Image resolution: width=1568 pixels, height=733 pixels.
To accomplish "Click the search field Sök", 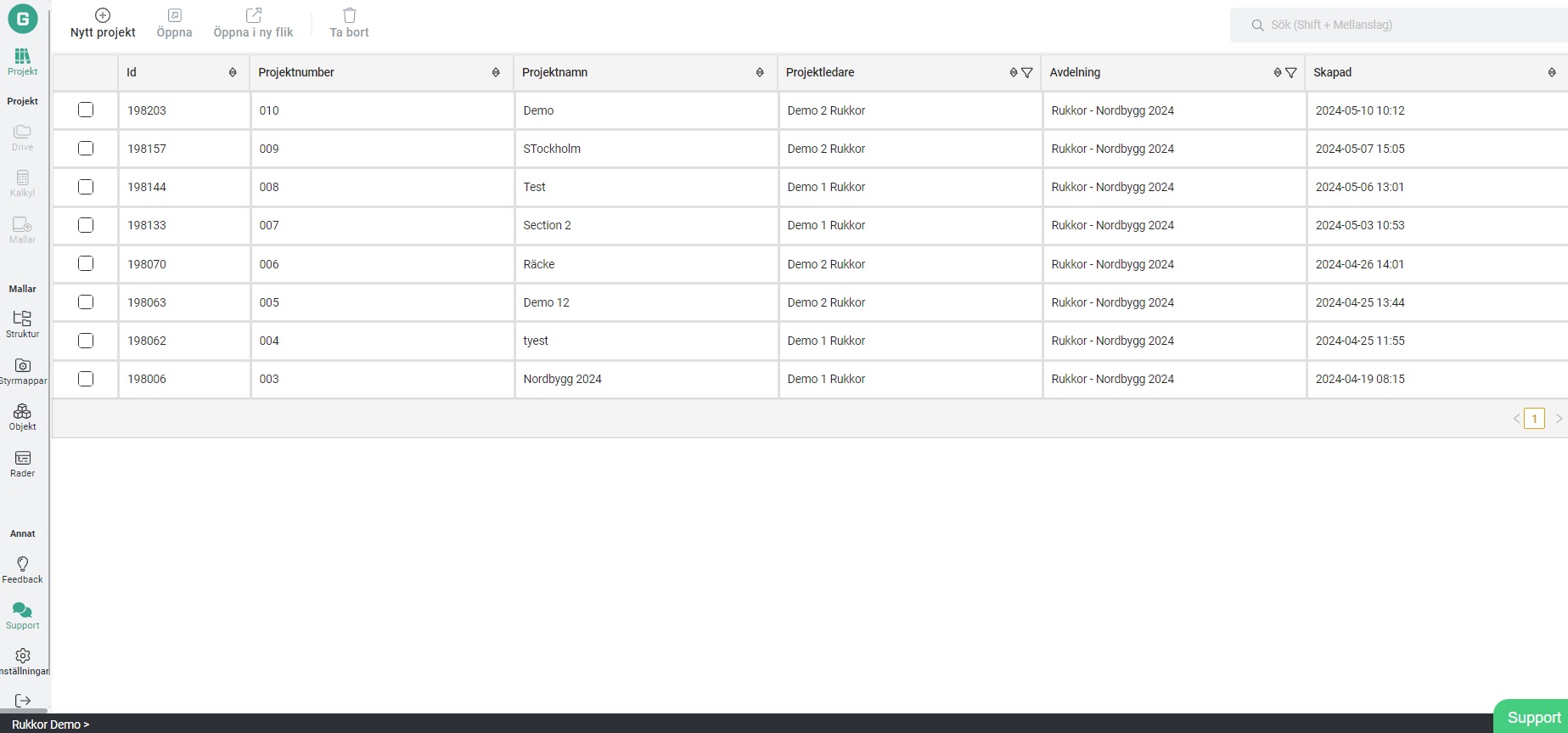I will pos(1399,25).
